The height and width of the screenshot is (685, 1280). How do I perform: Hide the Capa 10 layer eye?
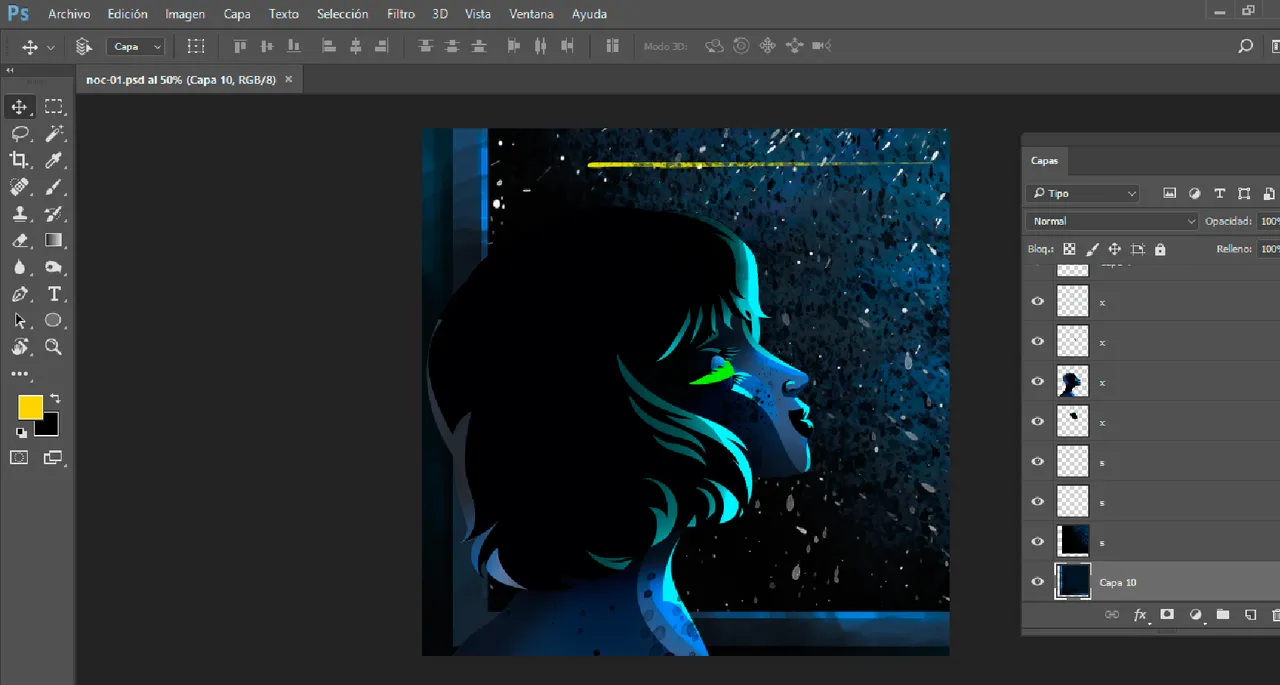(1037, 582)
